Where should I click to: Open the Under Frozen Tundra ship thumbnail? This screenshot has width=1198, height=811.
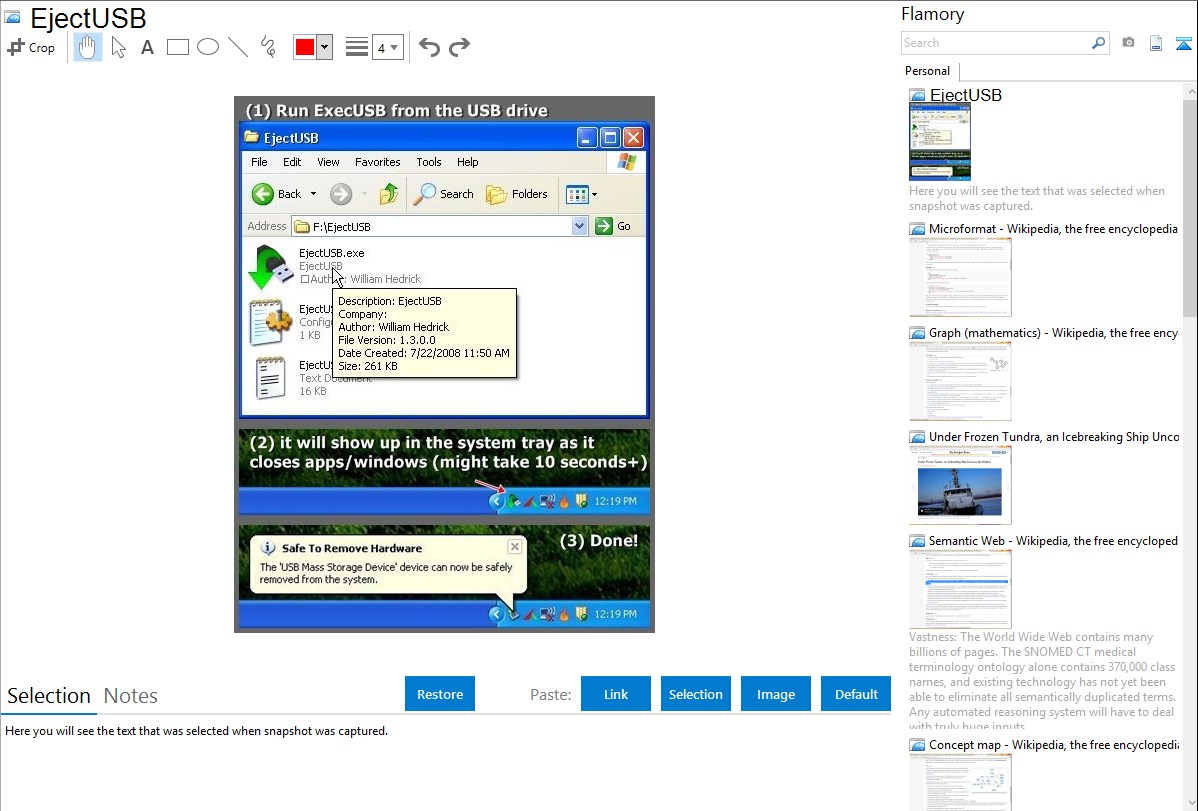(x=960, y=485)
